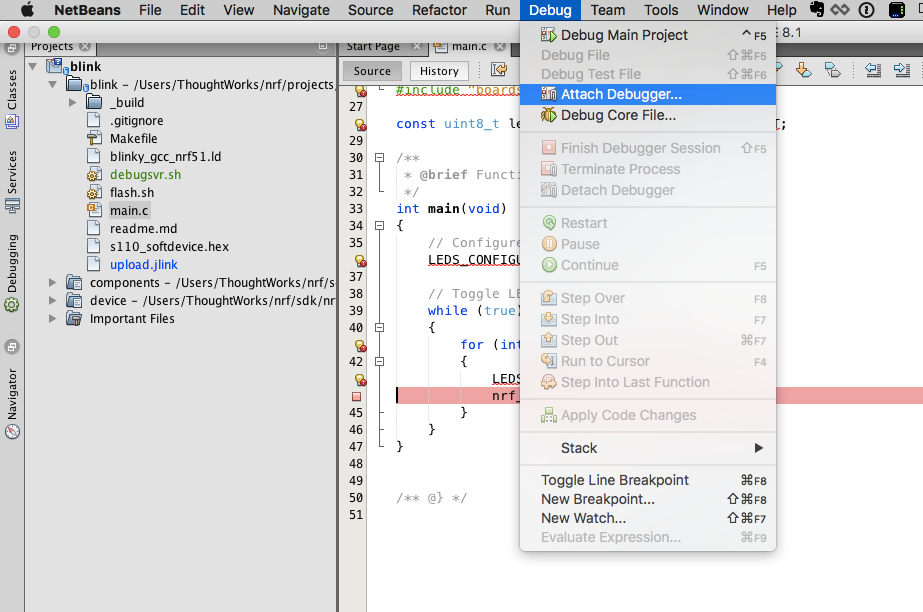
Task: Click the error hint bulb beside LEDS_CONFIGURE
Action: coord(360,260)
